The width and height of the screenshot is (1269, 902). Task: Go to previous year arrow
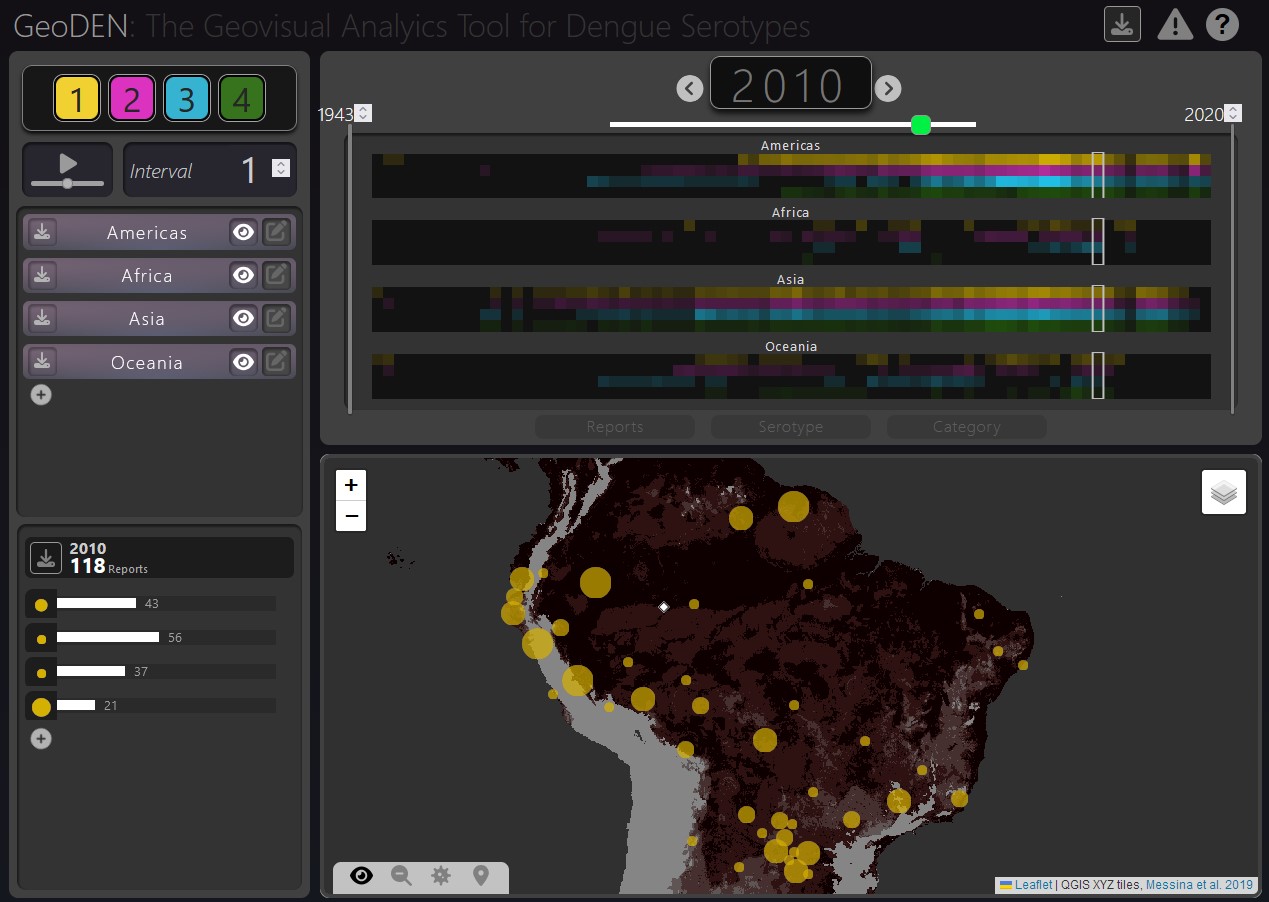click(690, 88)
